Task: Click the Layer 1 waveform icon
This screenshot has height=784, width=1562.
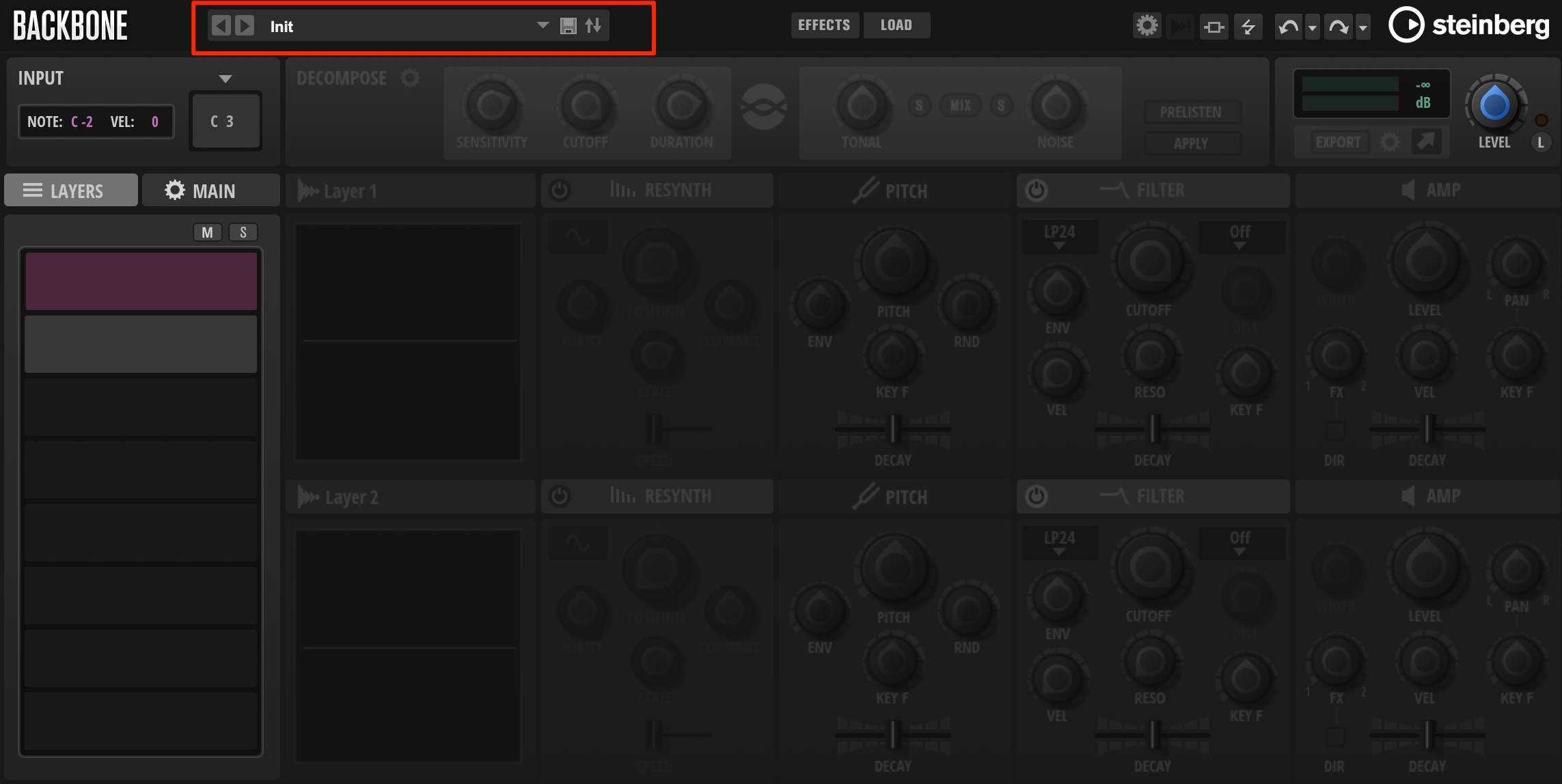Action: pyautogui.click(x=308, y=191)
